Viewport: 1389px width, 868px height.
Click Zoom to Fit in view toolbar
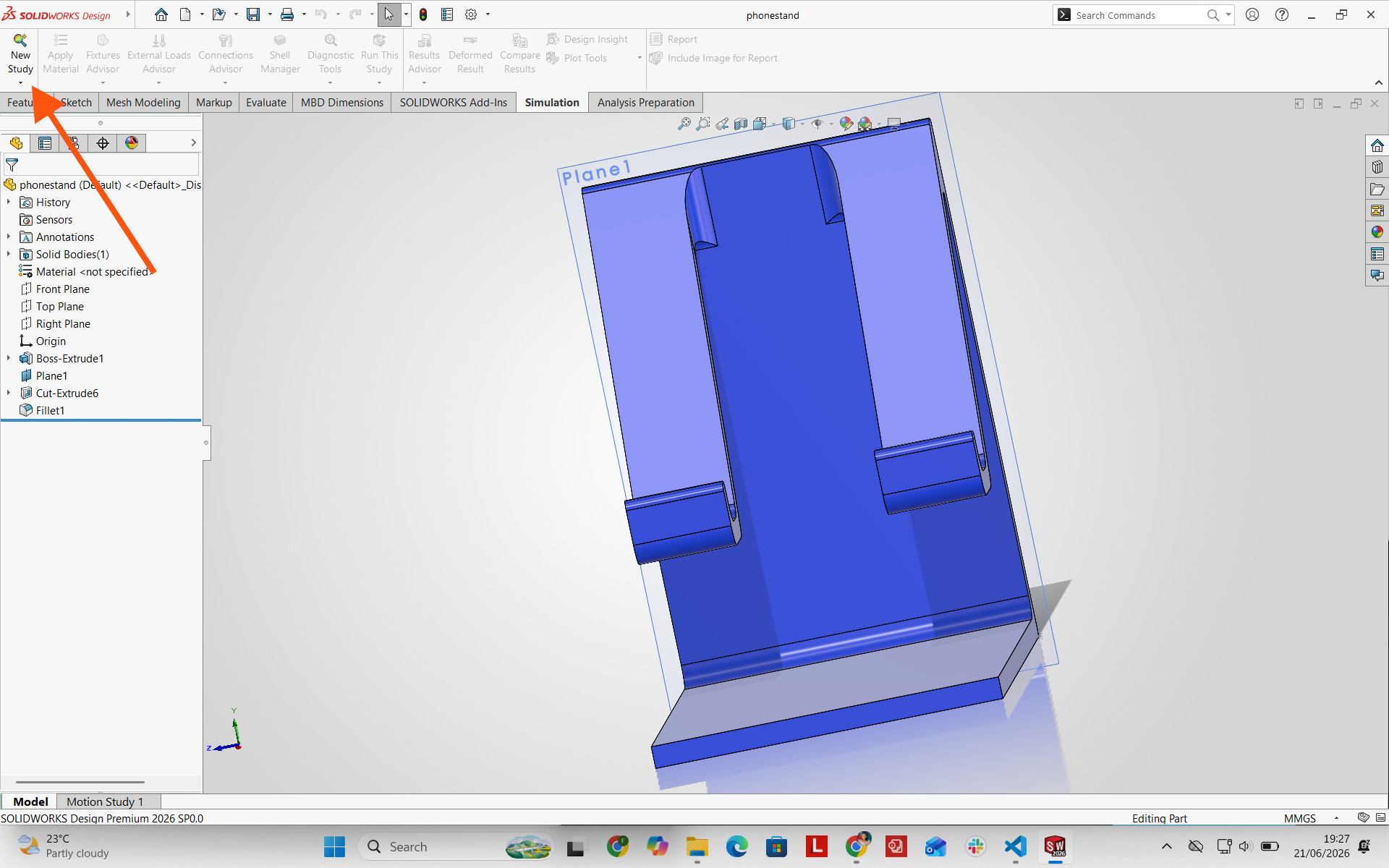[684, 124]
